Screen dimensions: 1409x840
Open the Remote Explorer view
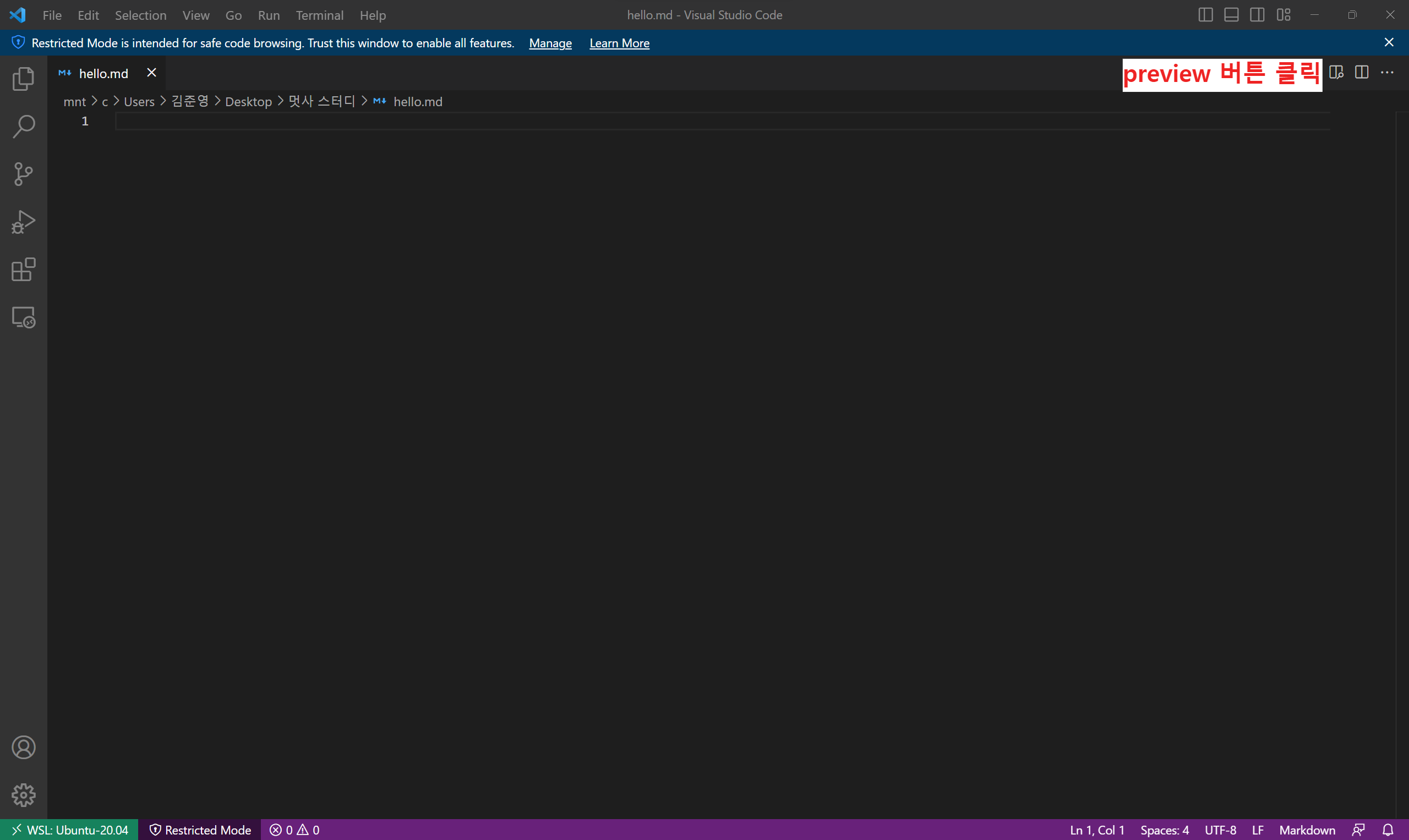(23, 317)
